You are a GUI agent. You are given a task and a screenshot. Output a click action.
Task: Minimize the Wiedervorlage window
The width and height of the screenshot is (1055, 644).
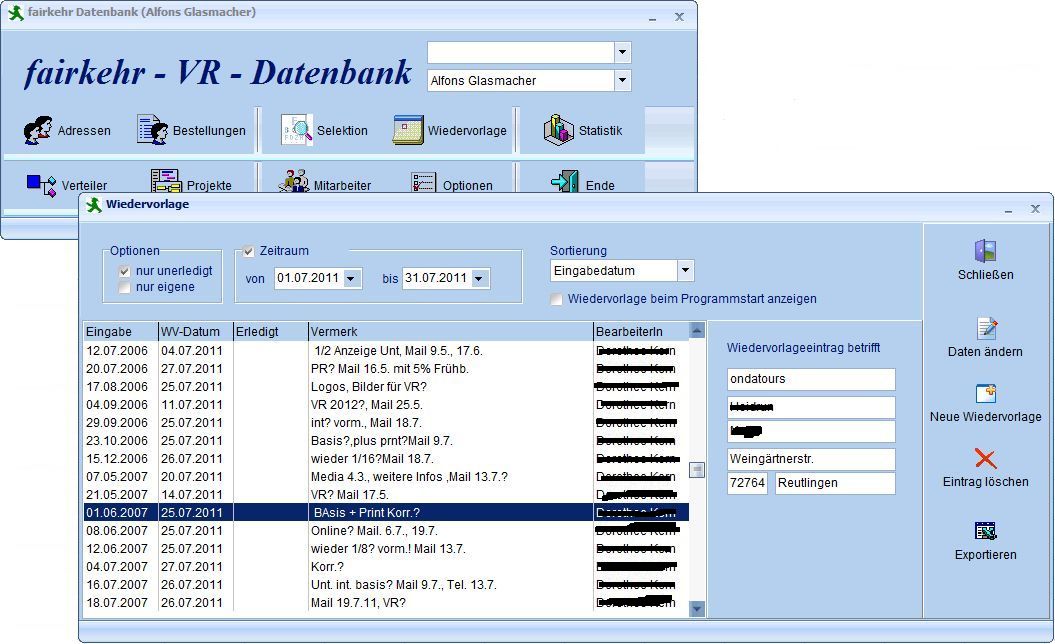1008,210
